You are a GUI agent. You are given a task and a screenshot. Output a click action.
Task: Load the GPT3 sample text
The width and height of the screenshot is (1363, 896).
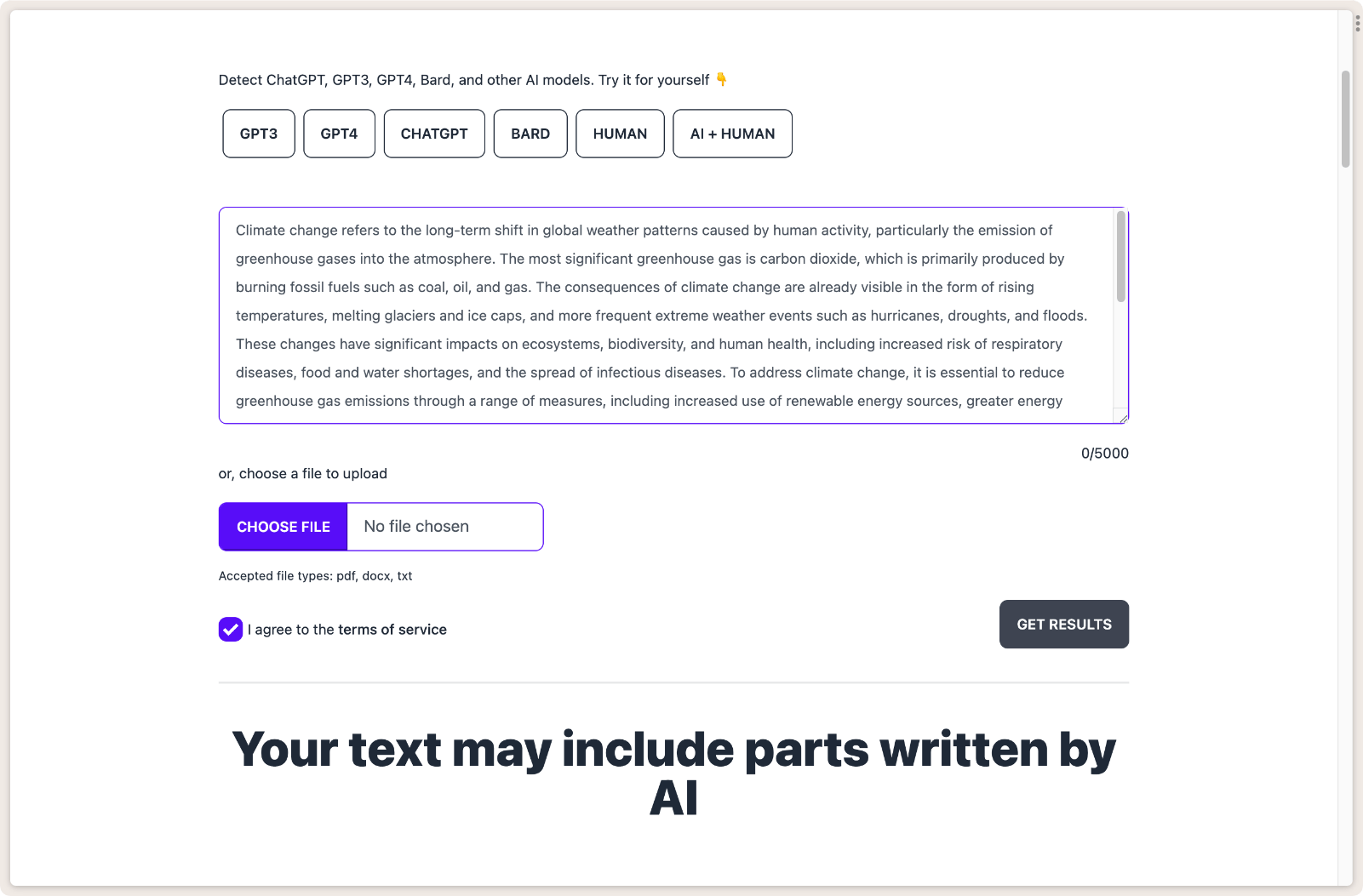tap(259, 134)
